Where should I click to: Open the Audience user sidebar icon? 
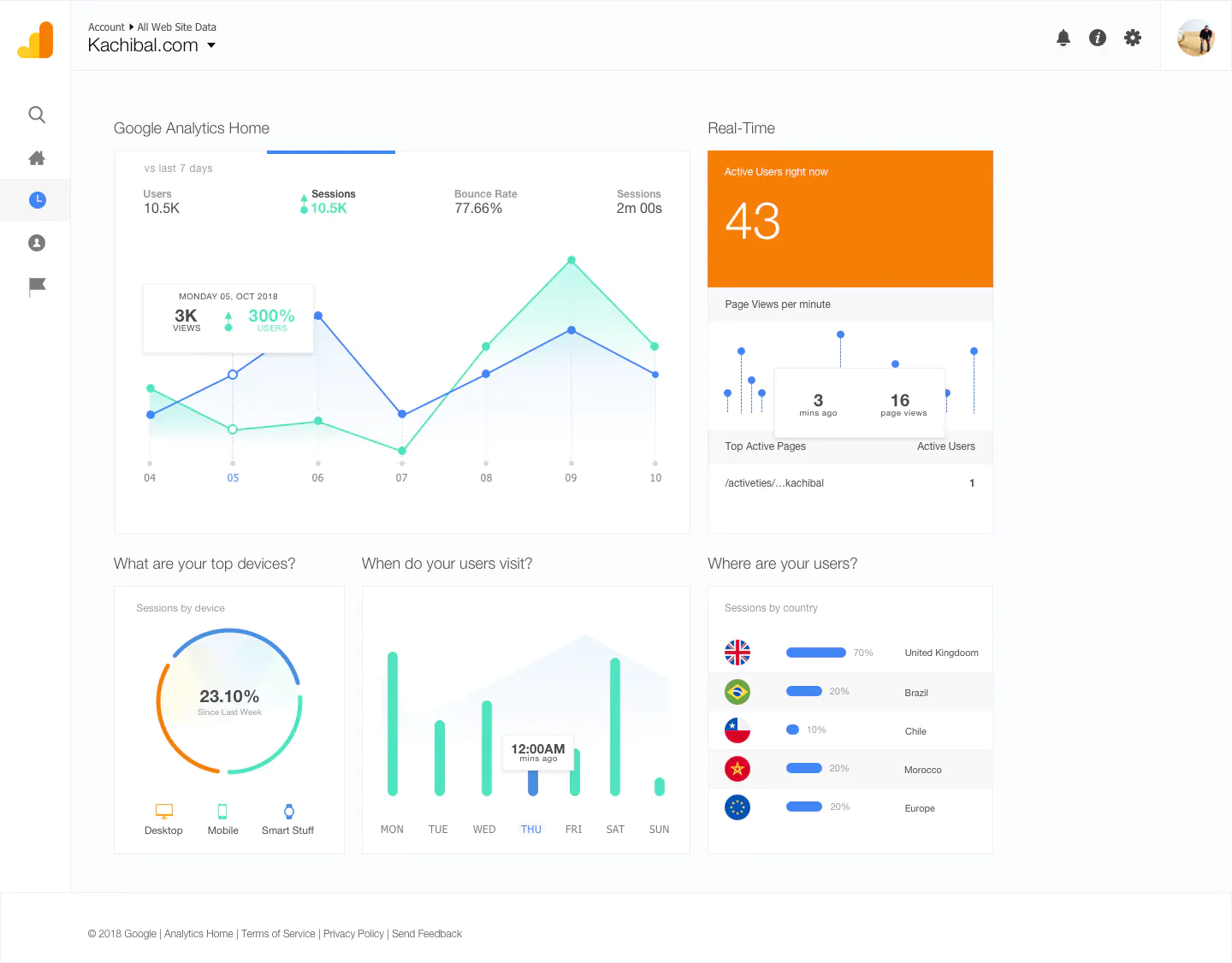click(x=37, y=243)
